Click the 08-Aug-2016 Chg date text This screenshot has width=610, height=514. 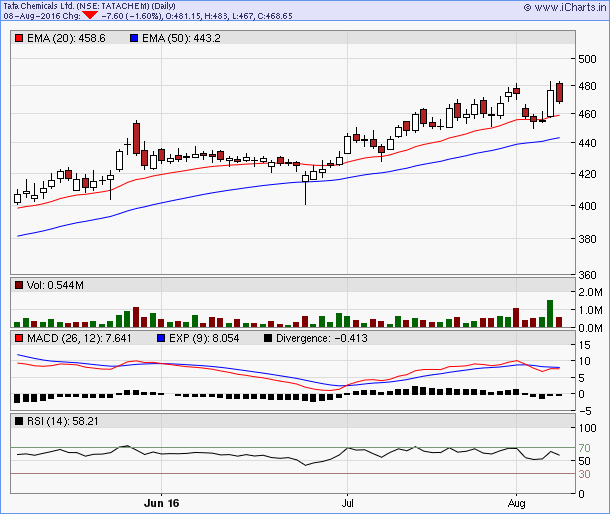(x=42, y=16)
